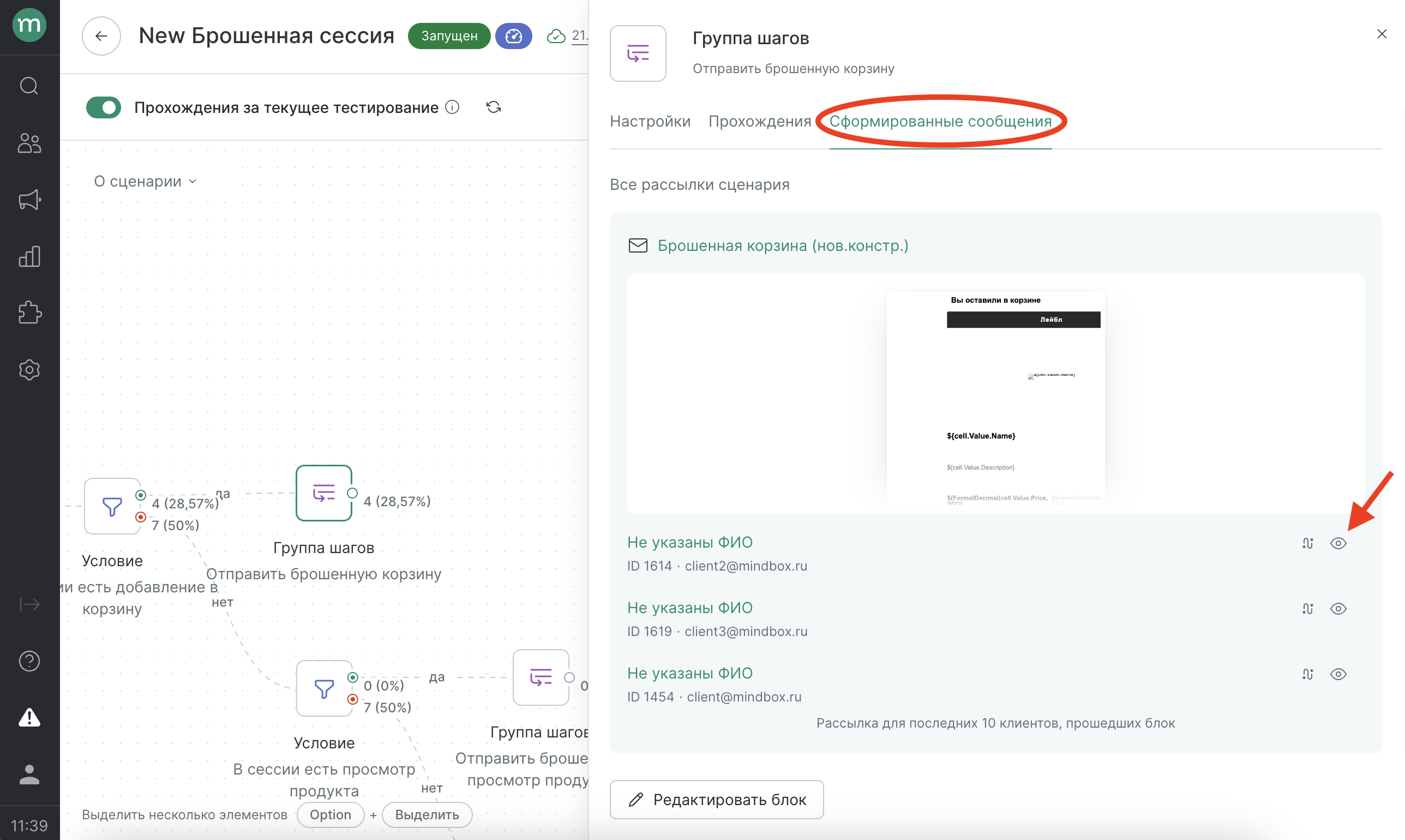The height and width of the screenshot is (840, 1405).
Task: Click the send icon next to client3@mindbox.ru
Action: click(1307, 608)
